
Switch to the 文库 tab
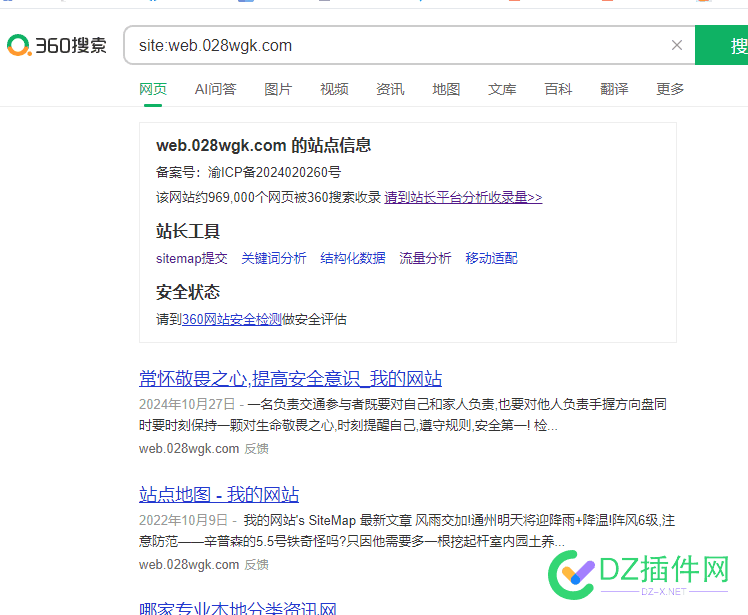coord(502,89)
